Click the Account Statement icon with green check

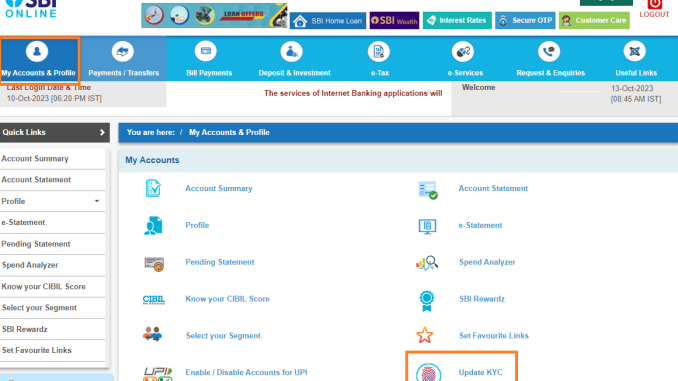pos(428,190)
